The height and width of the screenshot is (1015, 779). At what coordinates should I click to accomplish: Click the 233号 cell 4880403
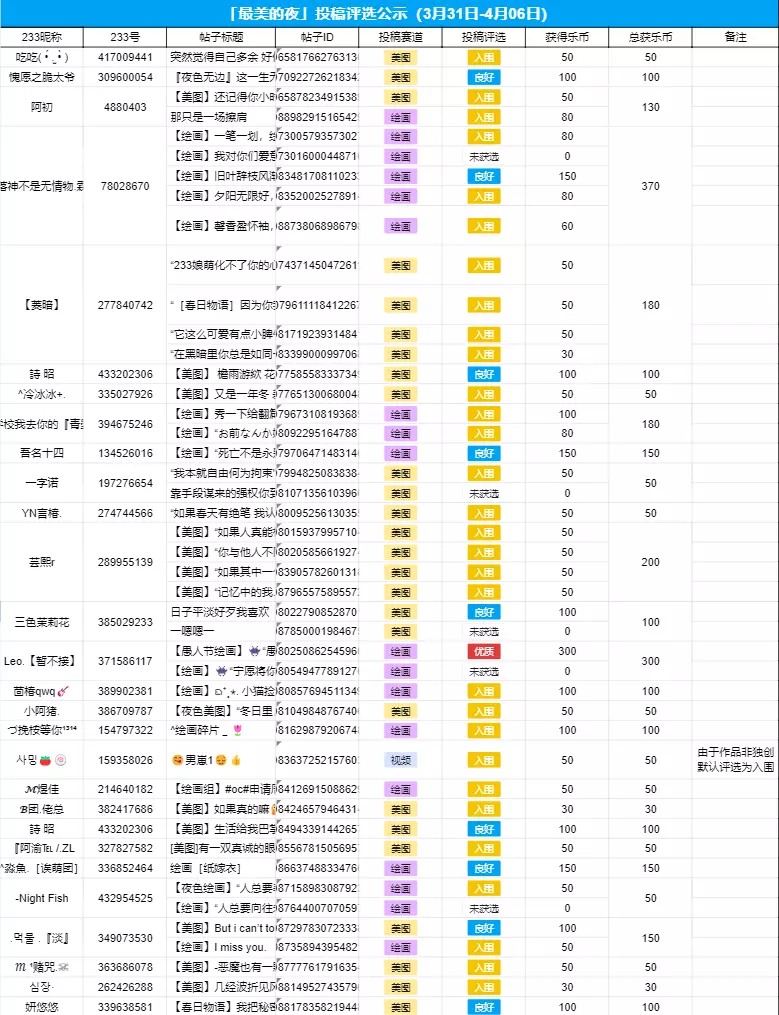[125, 107]
